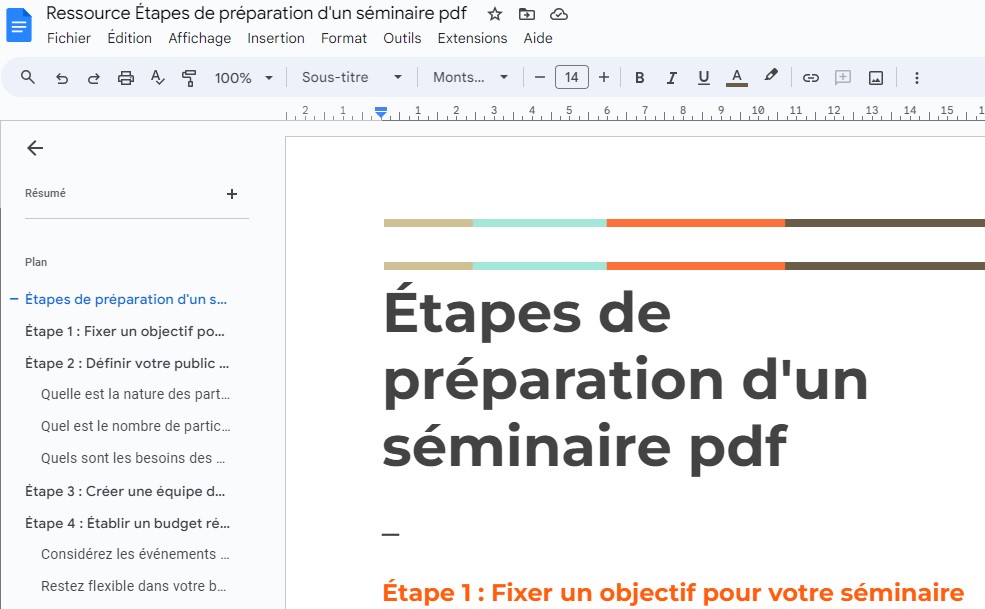The image size is (985, 609).
Task: Insert a link with the chain icon
Action: (x=811, y=77)
